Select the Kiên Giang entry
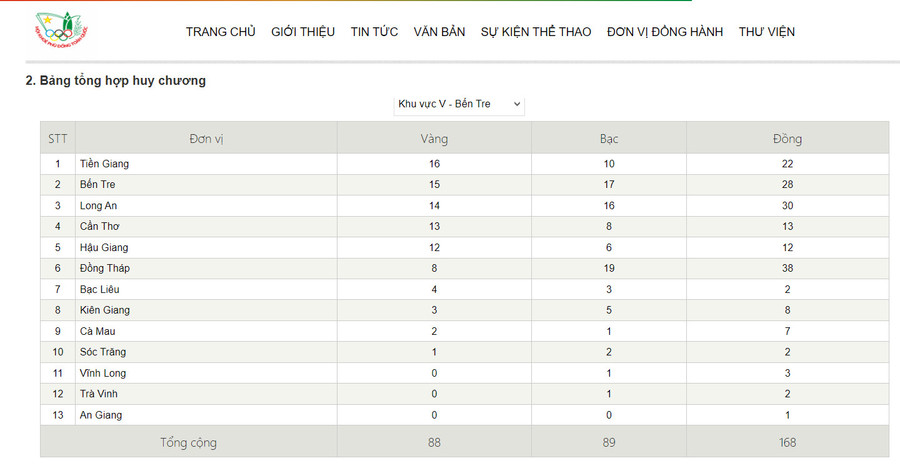This screenshot has width=900, height=469. coord(105,310)
